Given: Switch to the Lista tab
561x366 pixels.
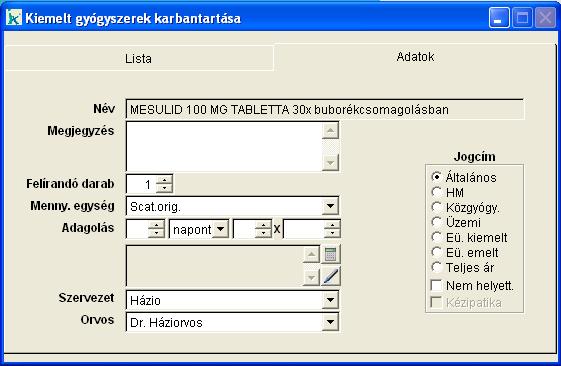Looking at the screenshot, I should click(139, 58).
